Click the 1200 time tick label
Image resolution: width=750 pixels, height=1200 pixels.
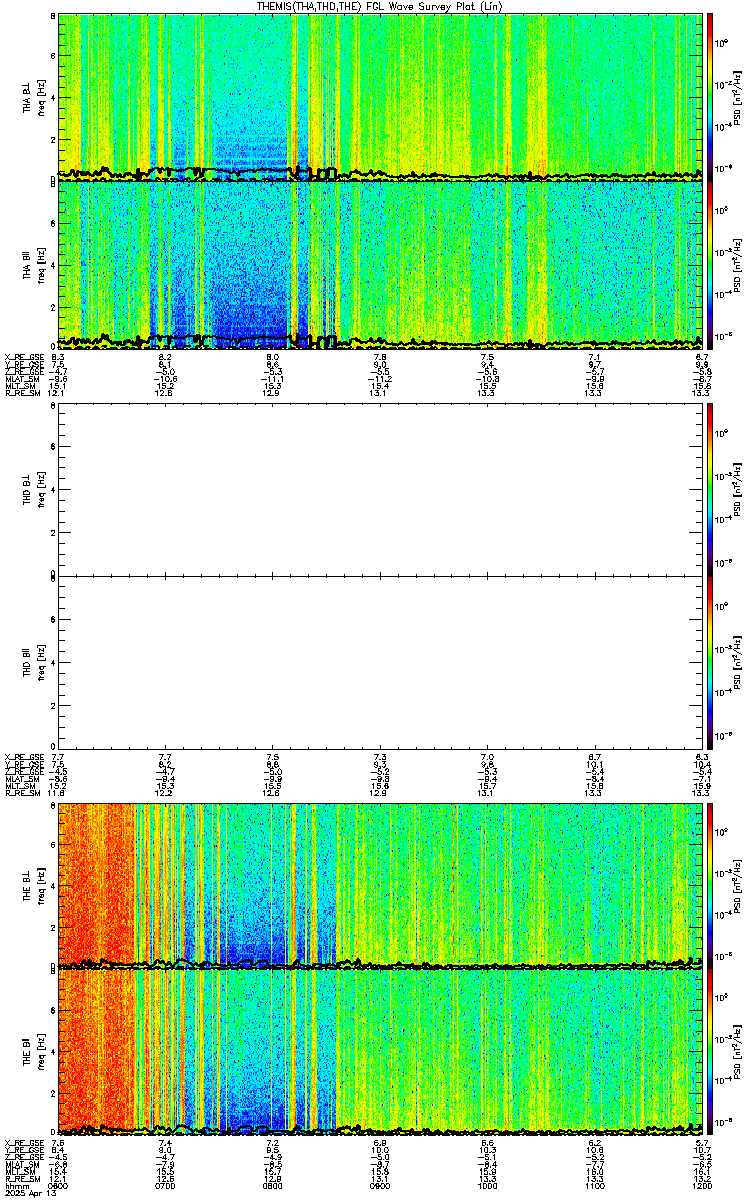pos(701,1186)
